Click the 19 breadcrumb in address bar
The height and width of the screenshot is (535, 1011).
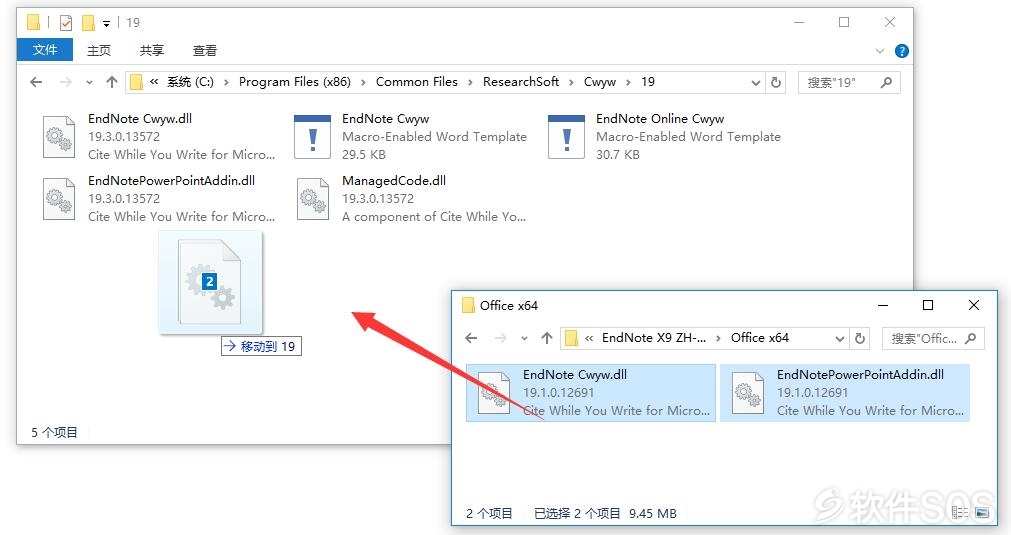pyautogui.click(x=647, y=82)
